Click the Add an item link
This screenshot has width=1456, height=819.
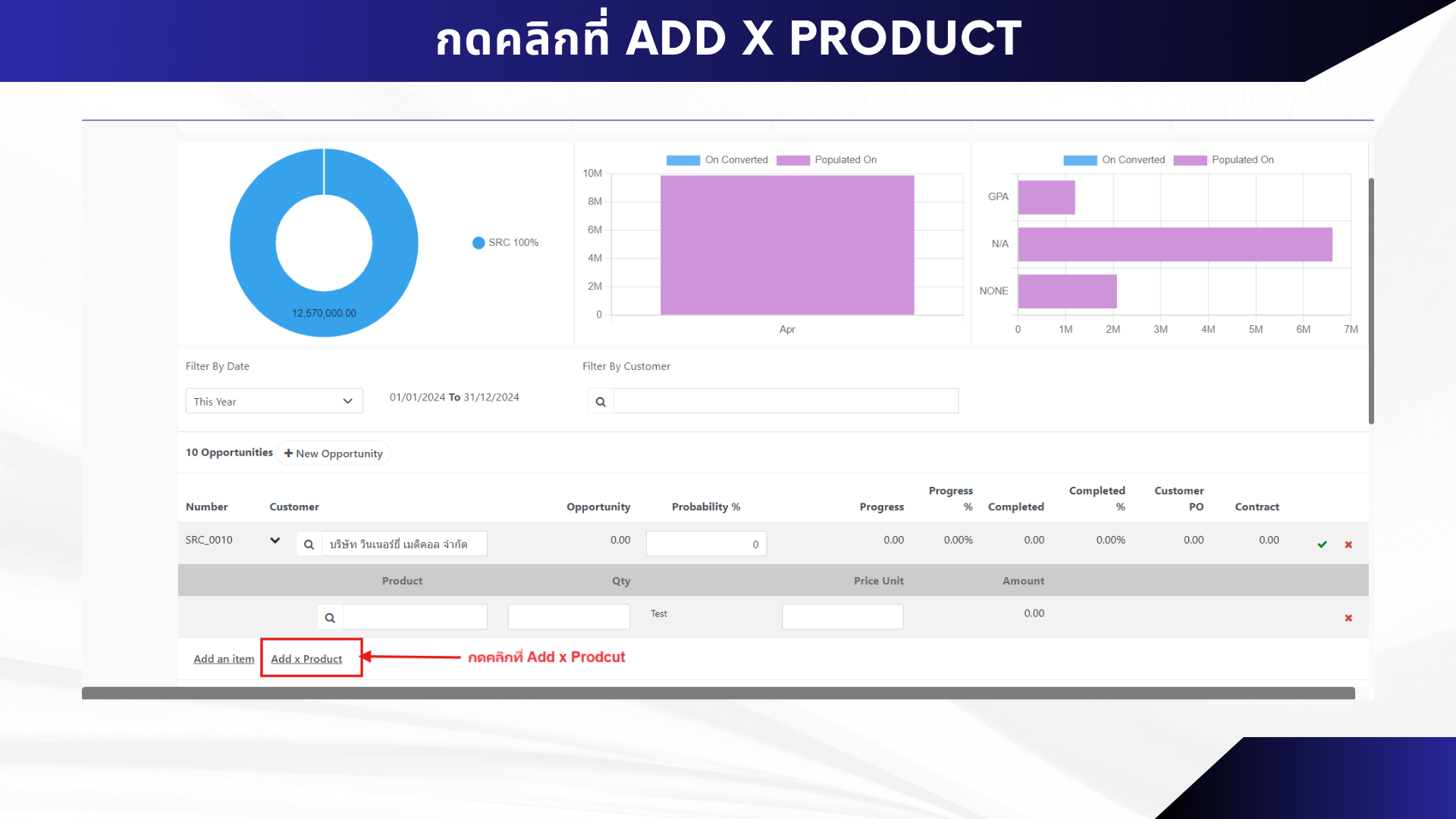[224, 659]
